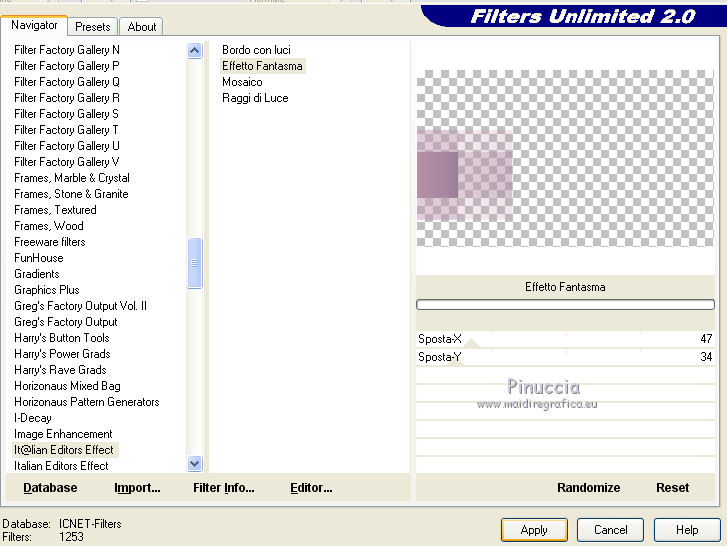Select Harry's Power Grads category

[62, 354]
